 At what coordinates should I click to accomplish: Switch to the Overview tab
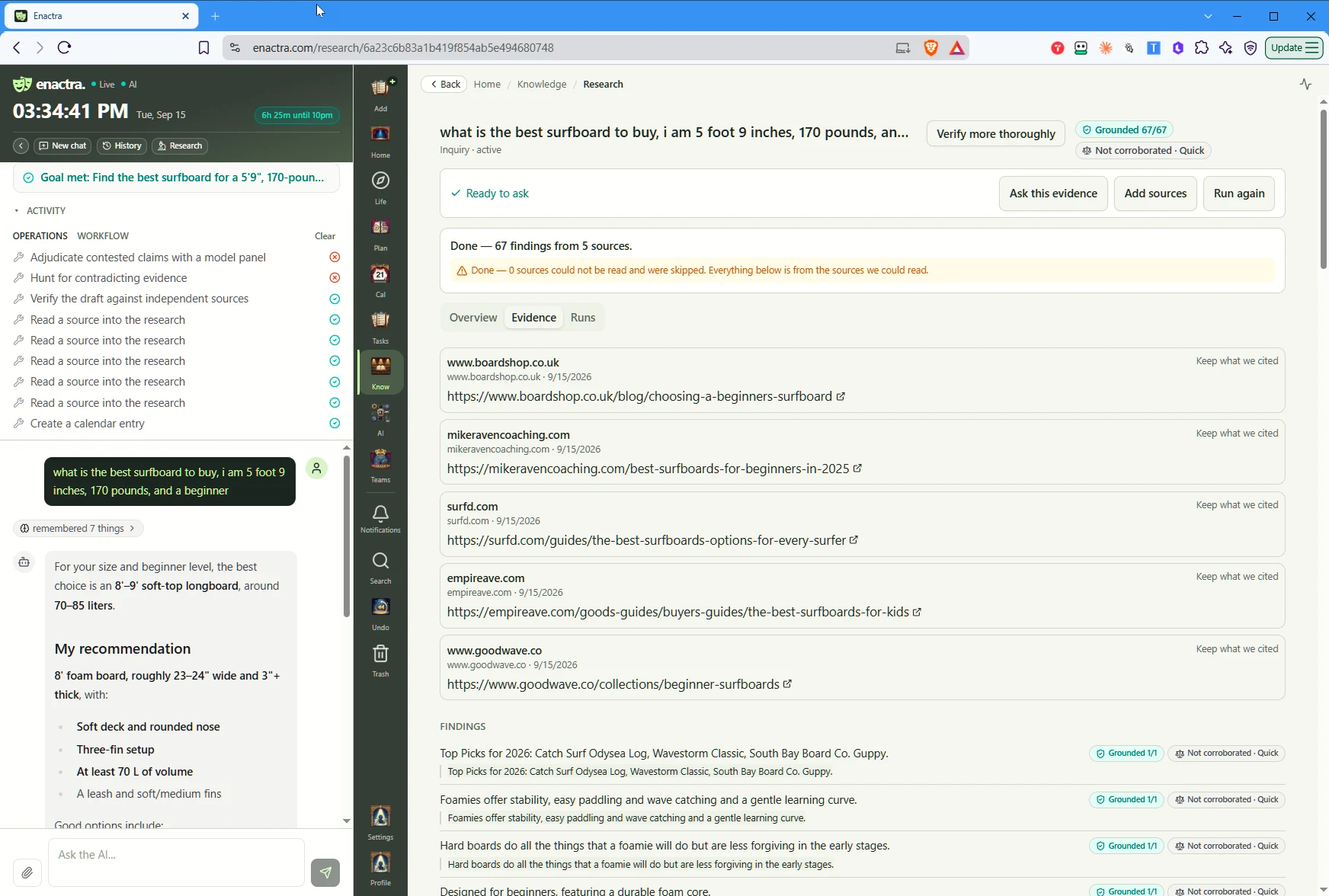point(472,318)
